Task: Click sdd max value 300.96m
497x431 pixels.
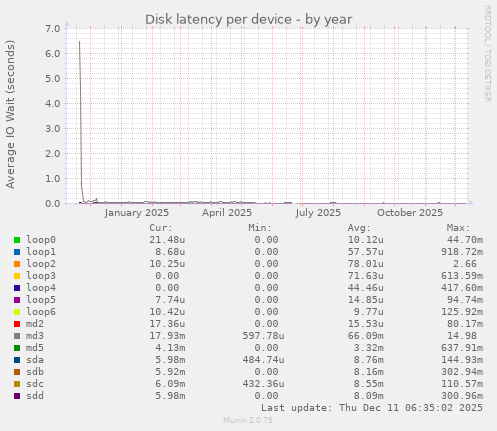Action: (462, 396)
